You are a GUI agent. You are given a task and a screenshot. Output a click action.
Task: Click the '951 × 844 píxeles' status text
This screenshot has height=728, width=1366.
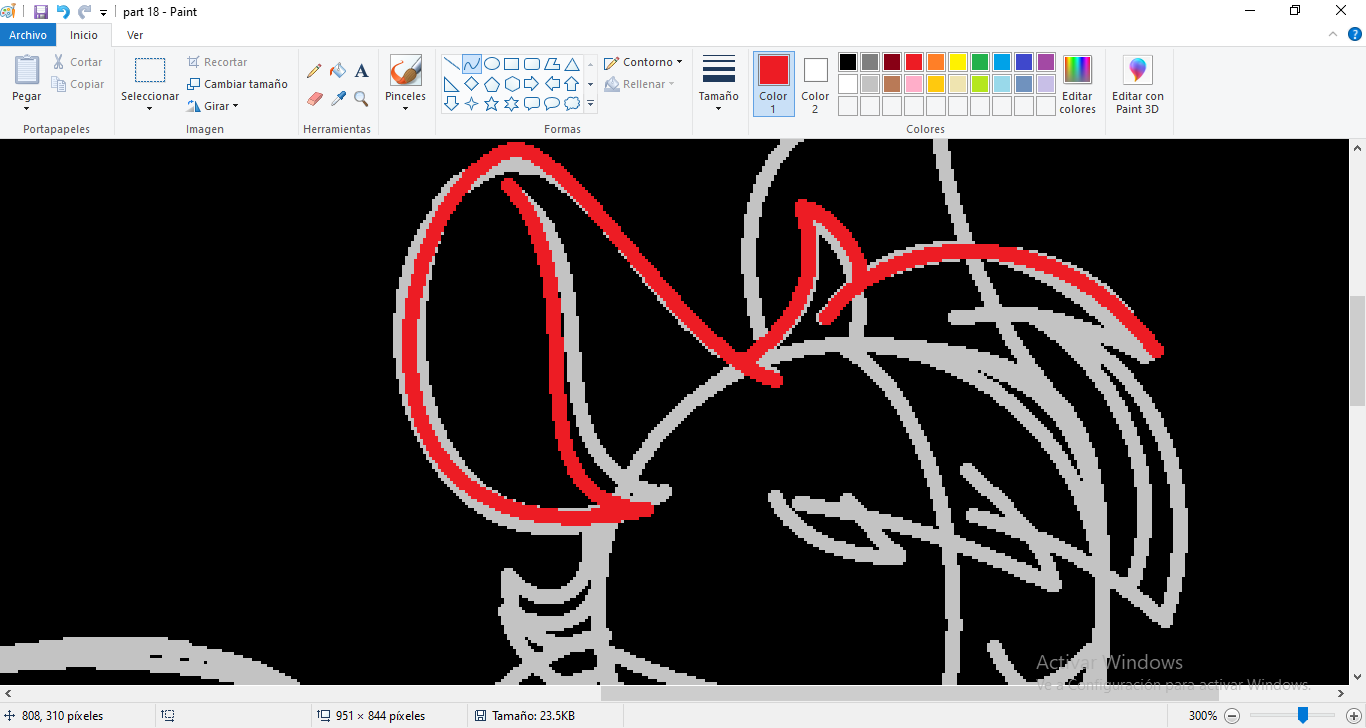pos(380,716)
